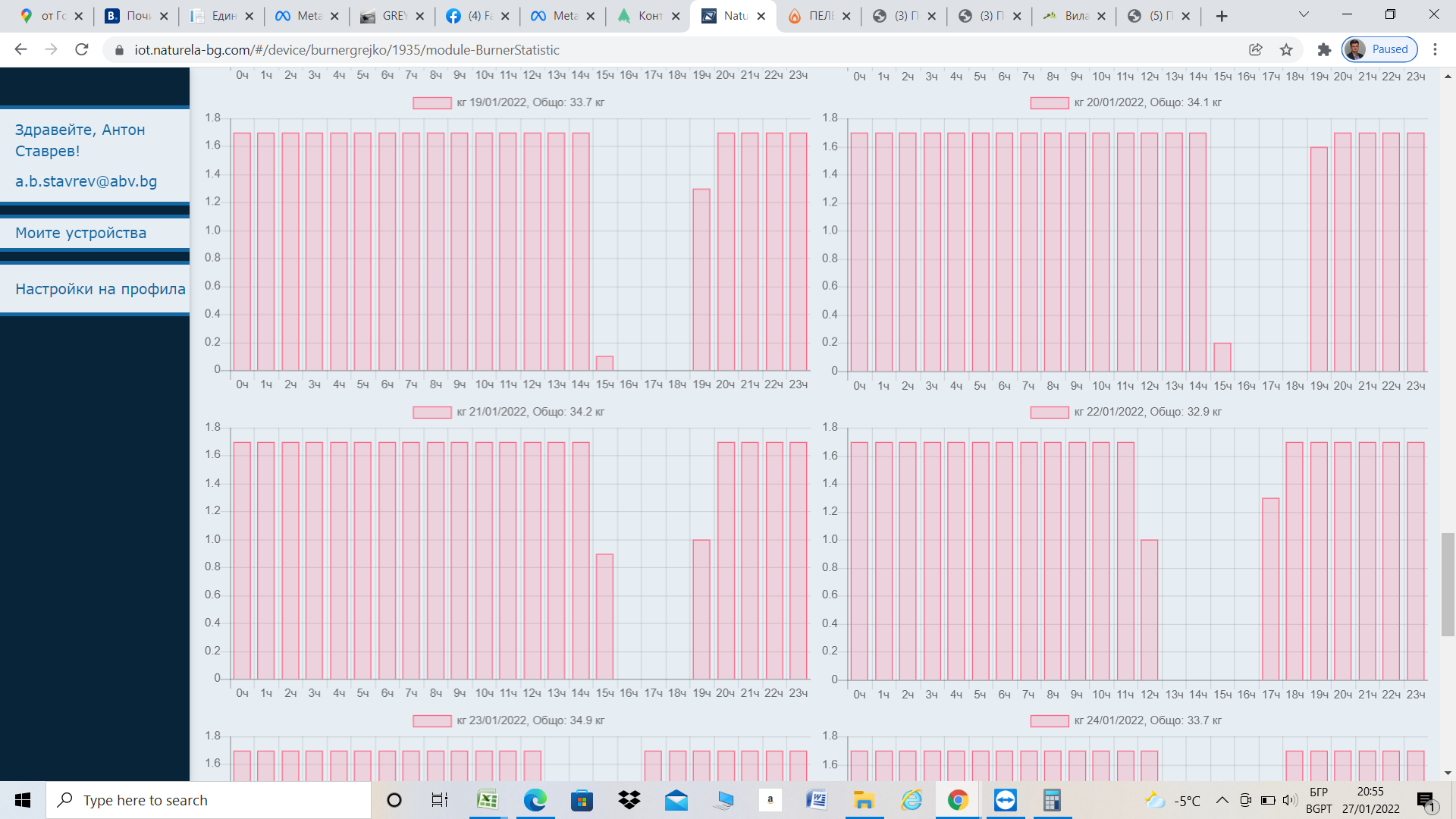Toggle 19/01/2022 dataset legend swatch
Screen dimensions: 1456x819
click(432, 103)
